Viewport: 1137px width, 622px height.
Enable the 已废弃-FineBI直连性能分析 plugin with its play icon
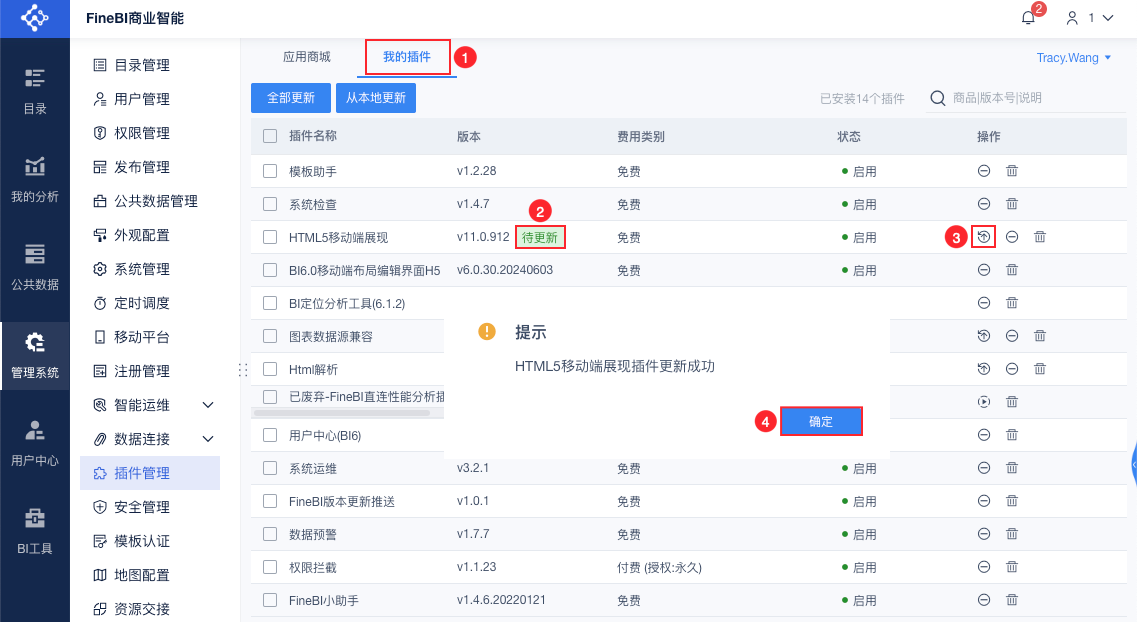984,402
